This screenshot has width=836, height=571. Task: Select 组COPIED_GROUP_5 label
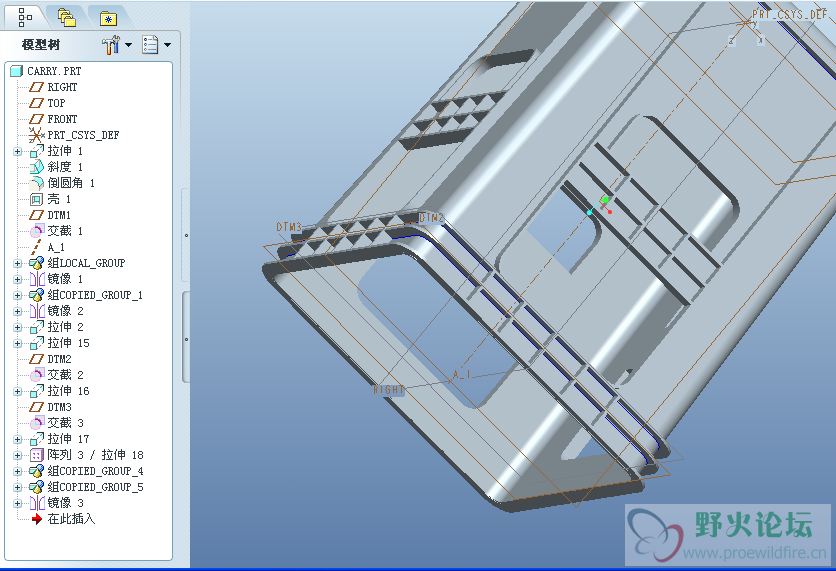pos(95,487)
